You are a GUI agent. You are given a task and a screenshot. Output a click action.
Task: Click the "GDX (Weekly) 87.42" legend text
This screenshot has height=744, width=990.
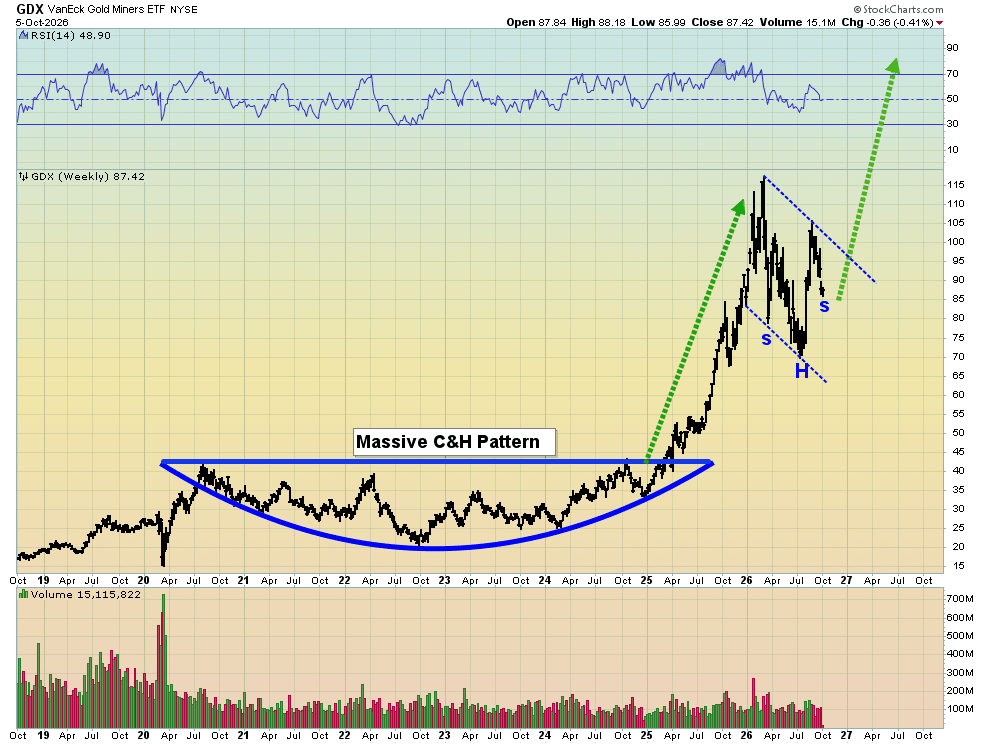pos(88,176)
